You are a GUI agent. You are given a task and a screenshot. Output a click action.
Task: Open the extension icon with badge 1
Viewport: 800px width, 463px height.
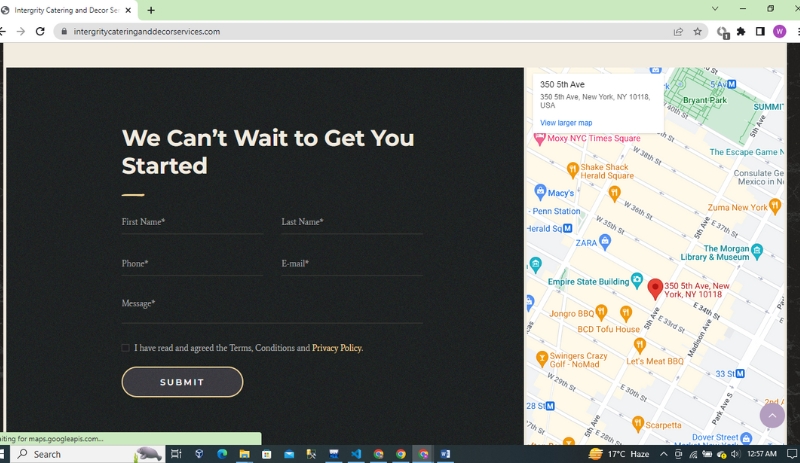tap(722, 32)
